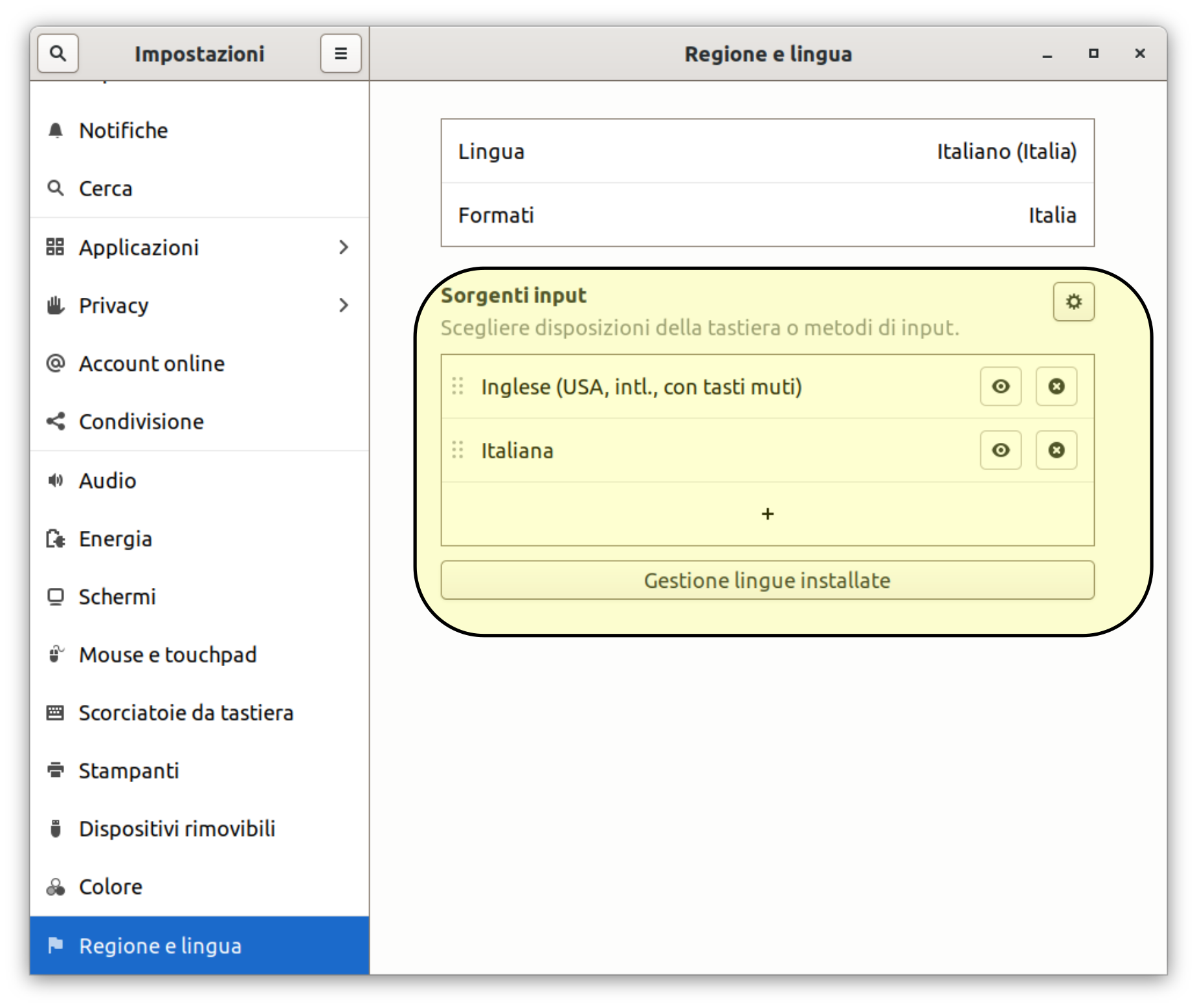Preview the Inglese keyboard layout eye icon
The width and height of the screenshot is (1197, 1008).
(1000, 386)
